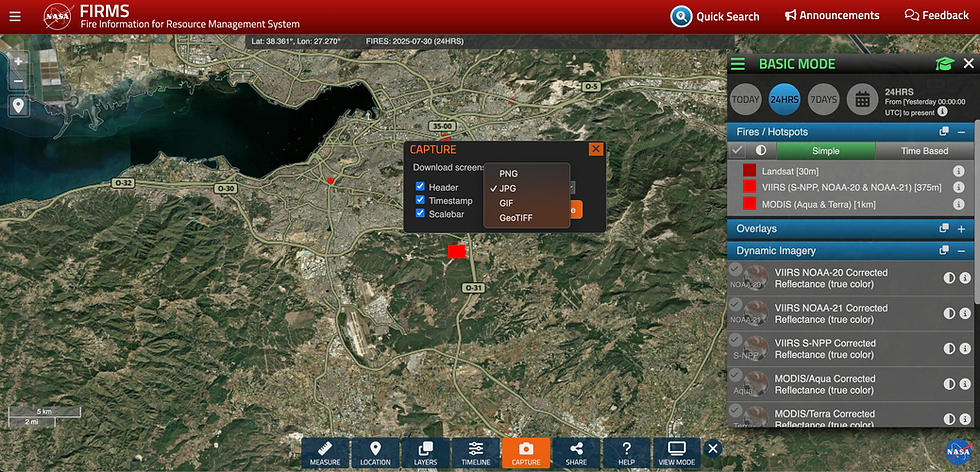
Task: Click the large red fire hotspot square
Action: (x=457, y=251)
